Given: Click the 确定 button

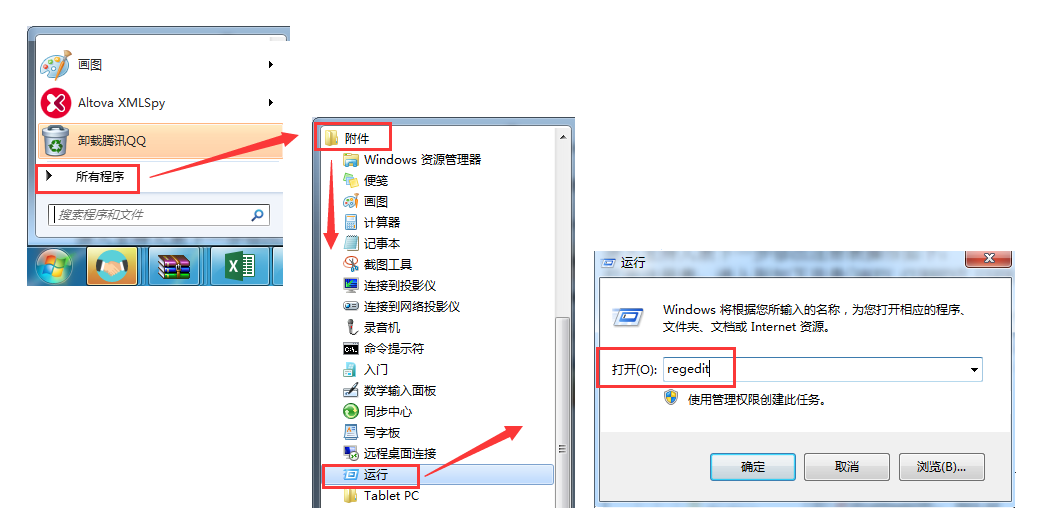Looking at the screenshot, I should pos(753,467).
